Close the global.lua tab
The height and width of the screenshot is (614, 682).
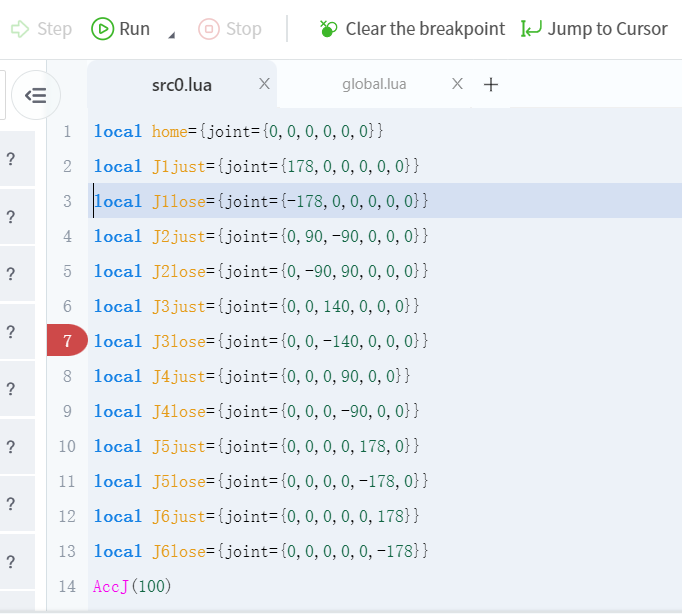point(457,85)
